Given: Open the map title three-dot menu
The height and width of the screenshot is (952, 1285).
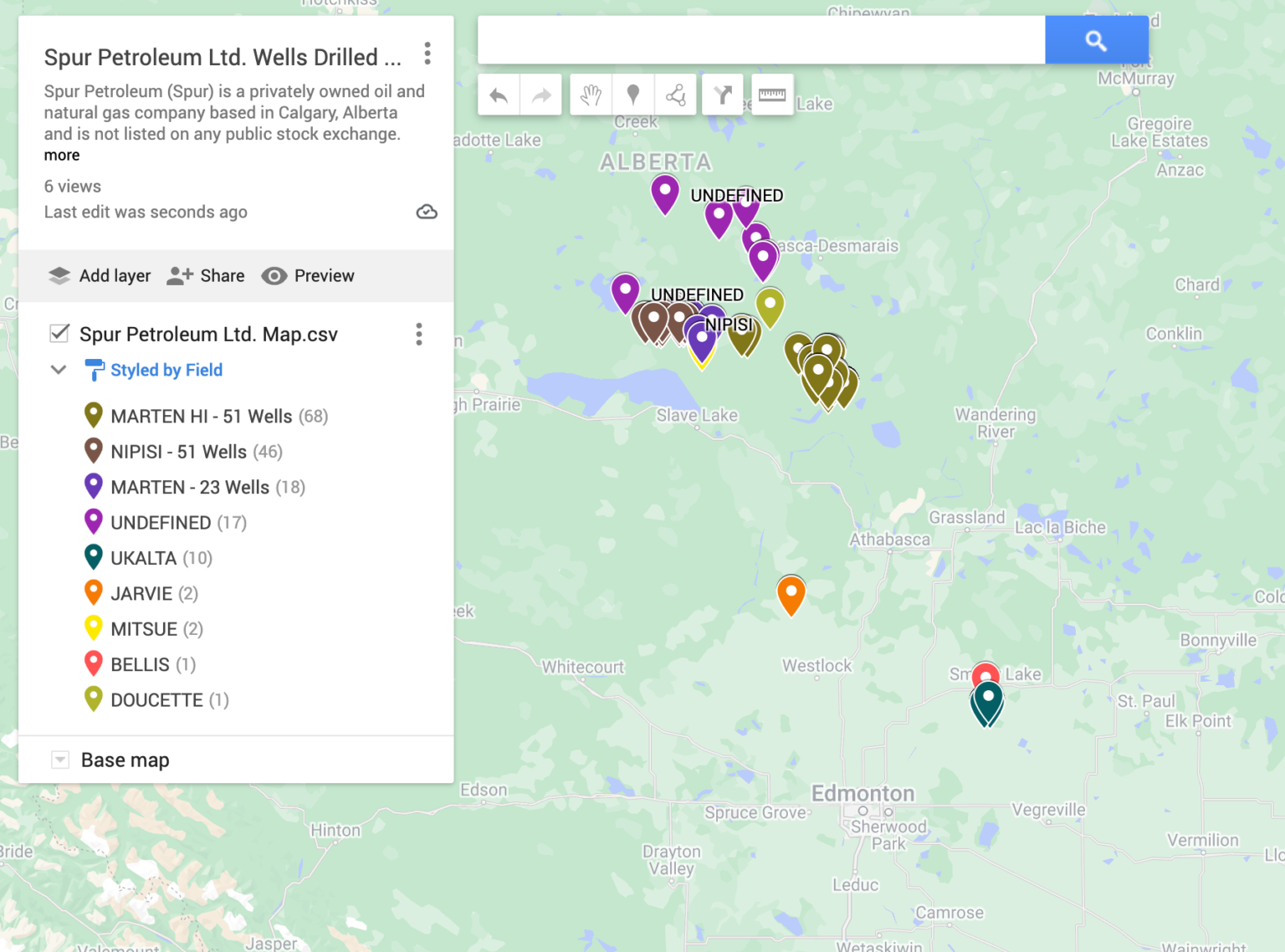Looking at the screenshot, I should 427,54.
